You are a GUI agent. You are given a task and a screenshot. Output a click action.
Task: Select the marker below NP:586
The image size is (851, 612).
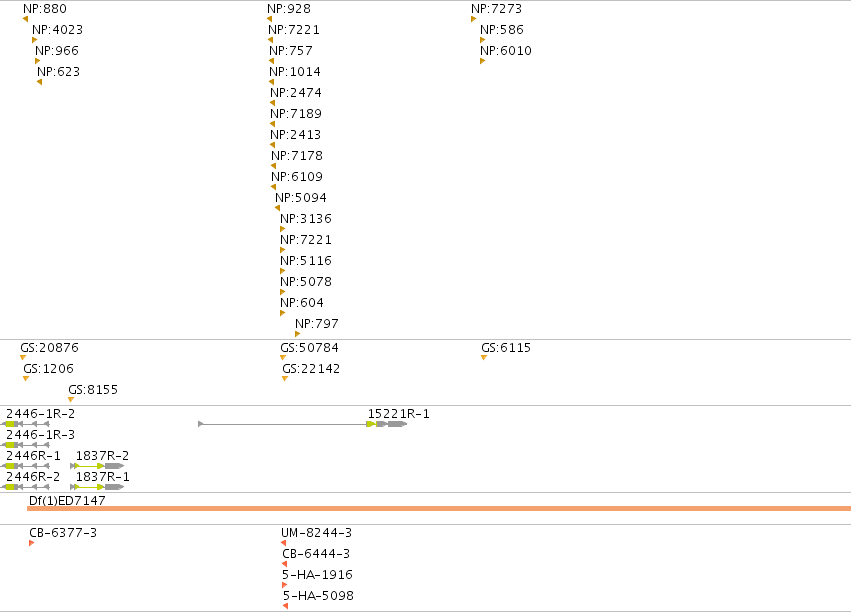482,40
